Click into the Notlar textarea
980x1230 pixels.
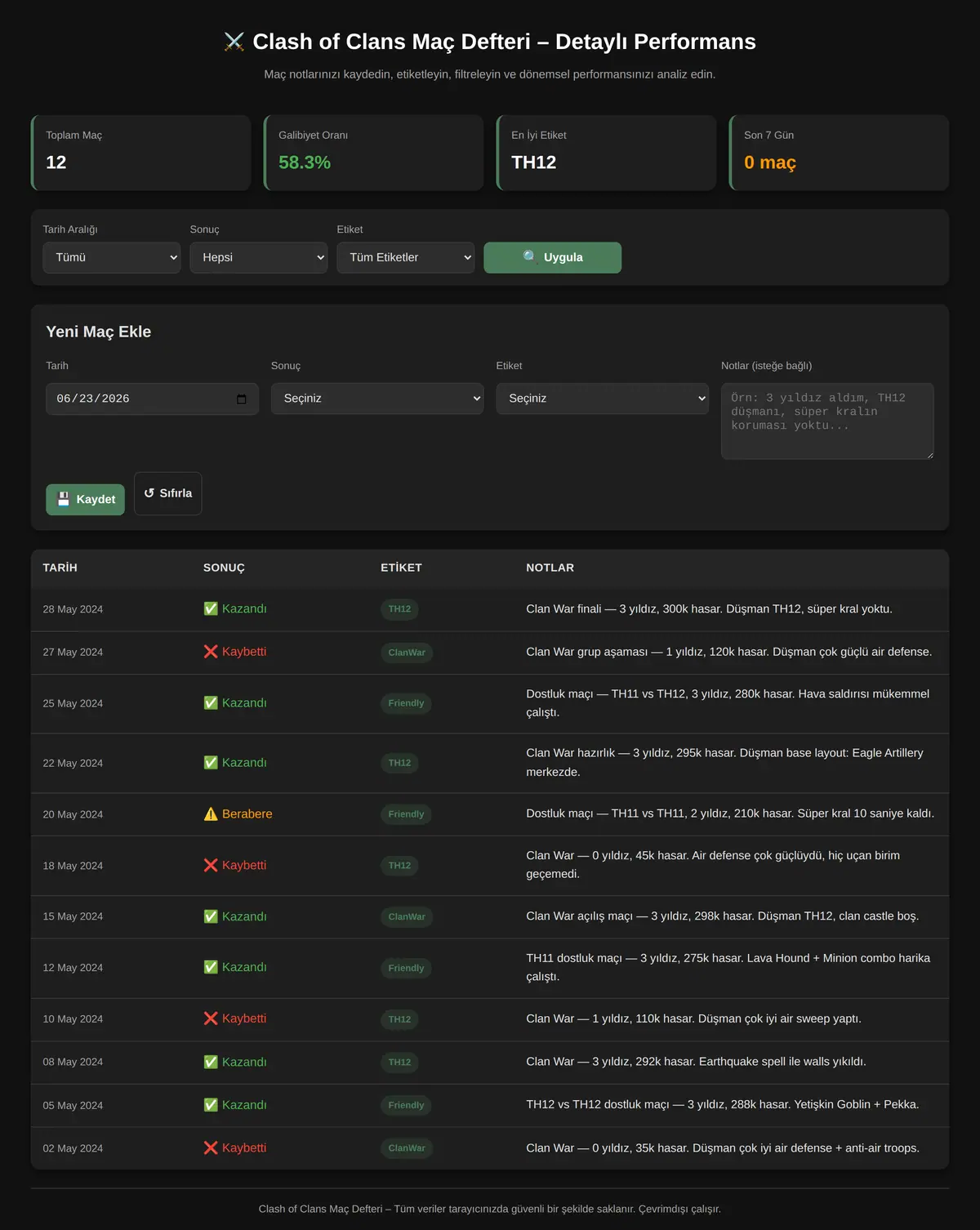[x=827, y=421]
